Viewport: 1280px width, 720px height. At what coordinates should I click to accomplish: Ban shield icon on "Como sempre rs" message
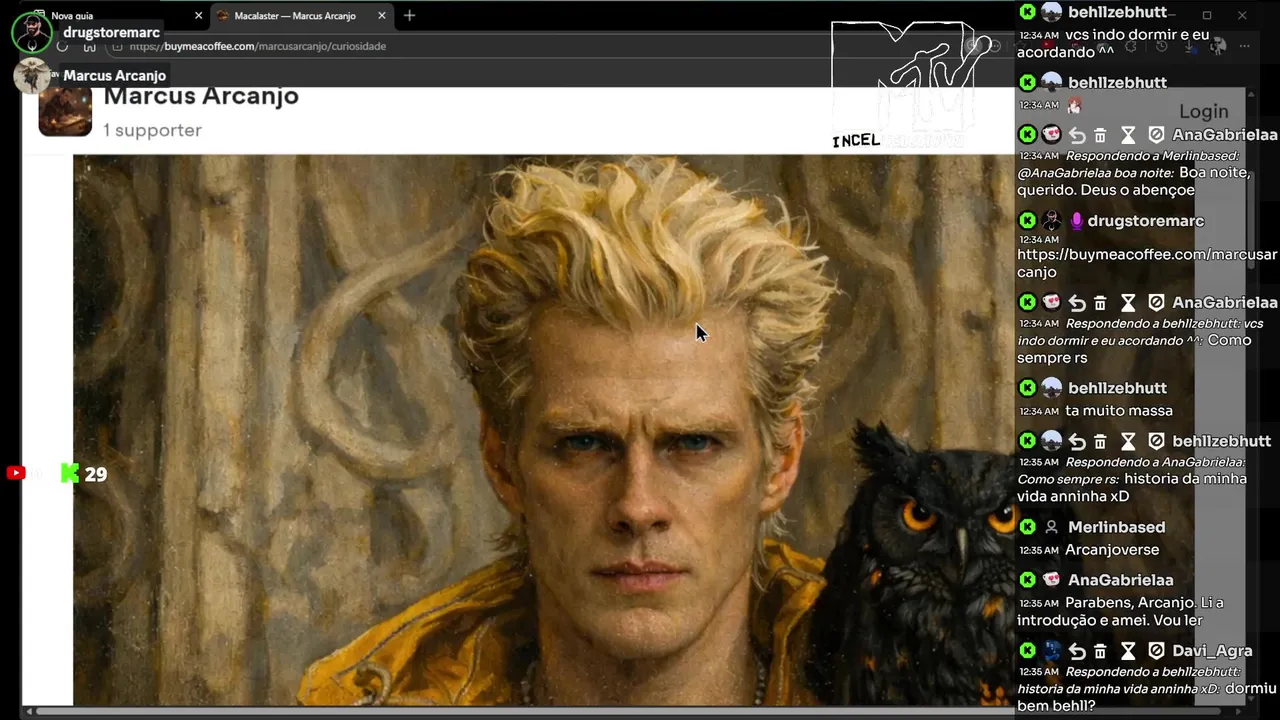1156,303
